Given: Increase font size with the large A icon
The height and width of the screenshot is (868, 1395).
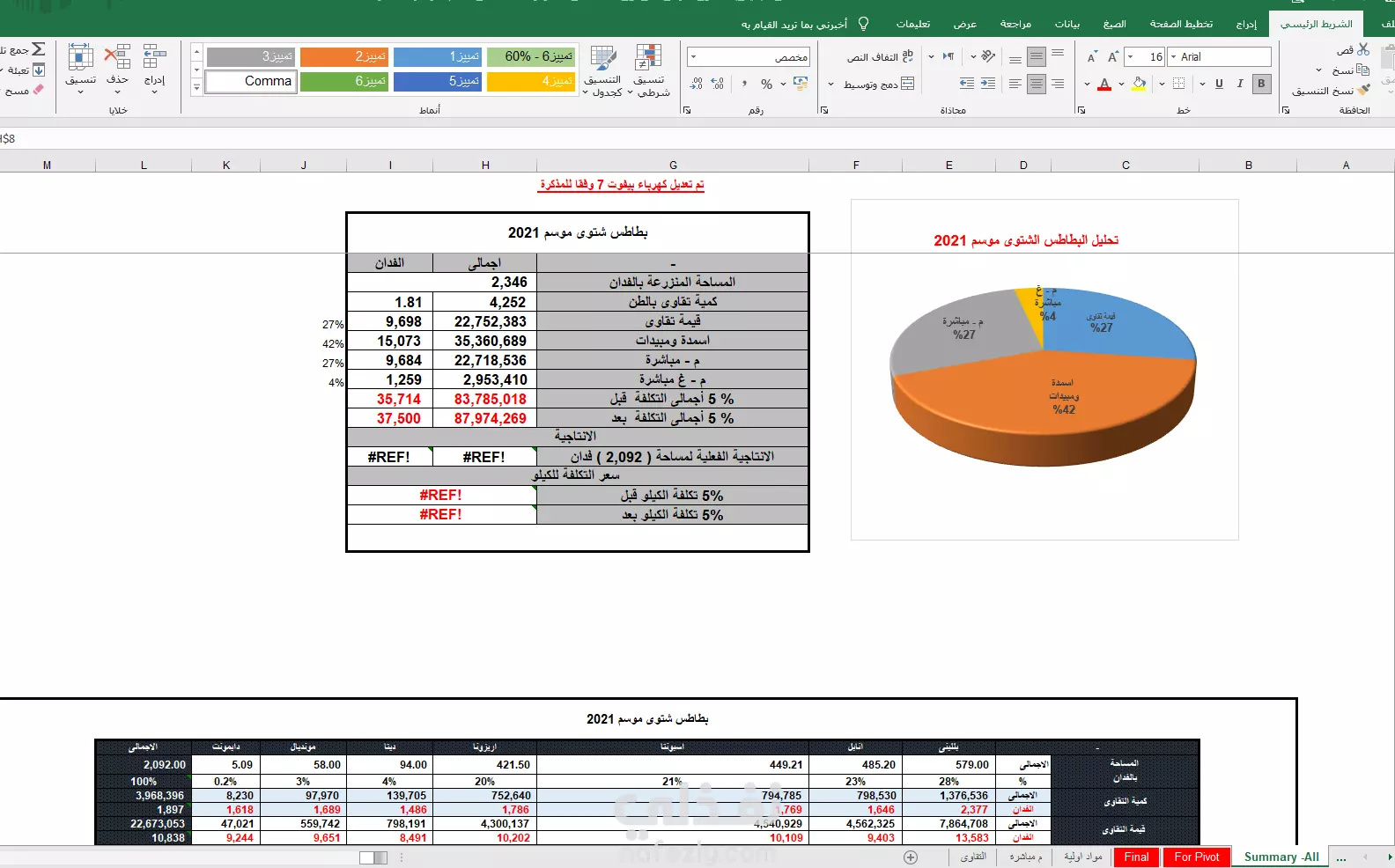Looking at the screenshot, I should (1112, 57).
